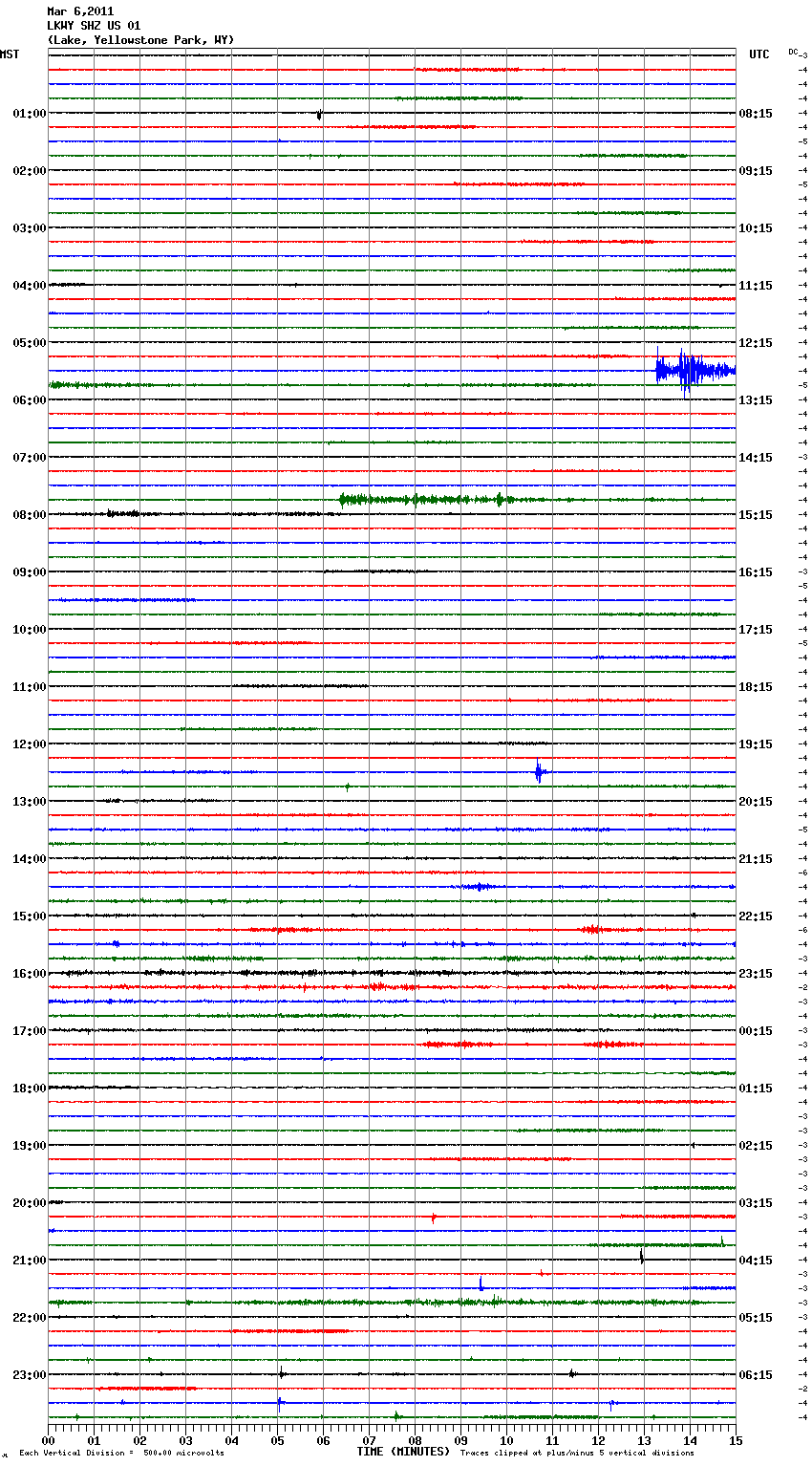Select the 07:00 MST row label

point(30,458)
